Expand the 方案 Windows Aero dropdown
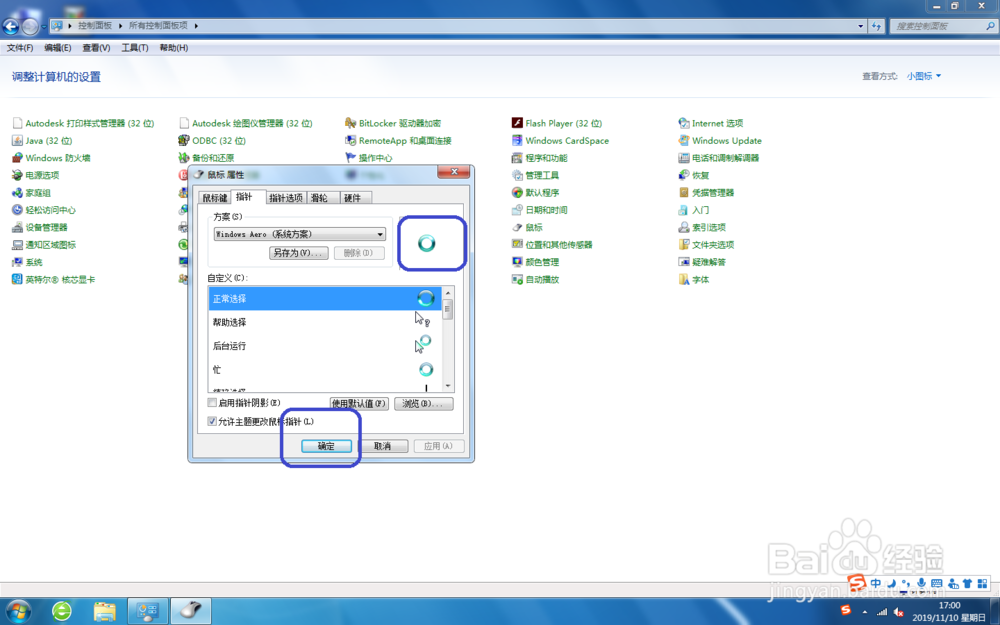1000x625 pixels. coord(380,234)
